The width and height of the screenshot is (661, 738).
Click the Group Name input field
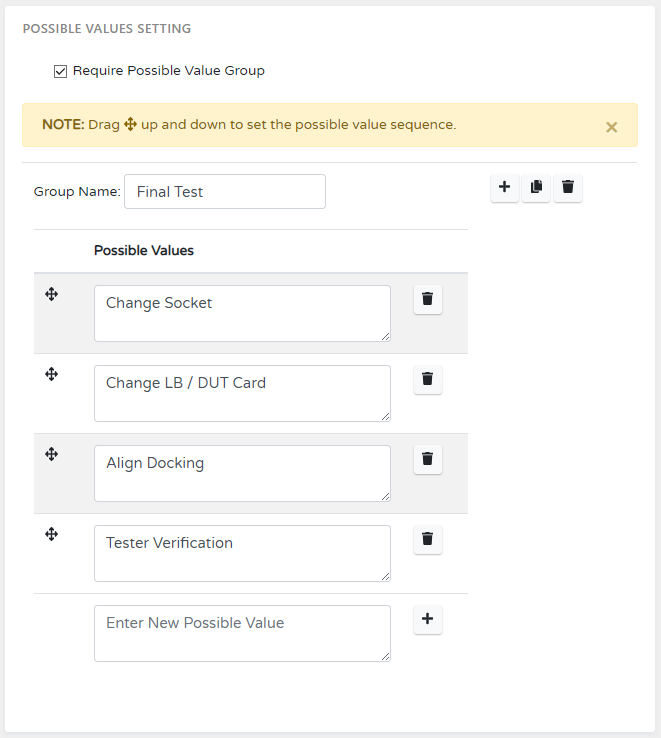225,192
